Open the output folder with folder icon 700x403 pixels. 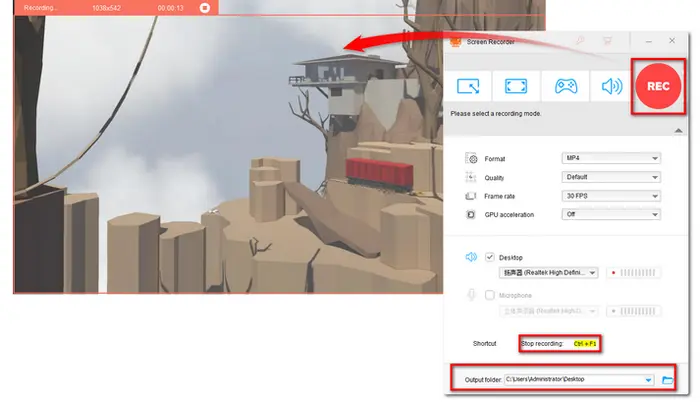(x=667, y=380)
